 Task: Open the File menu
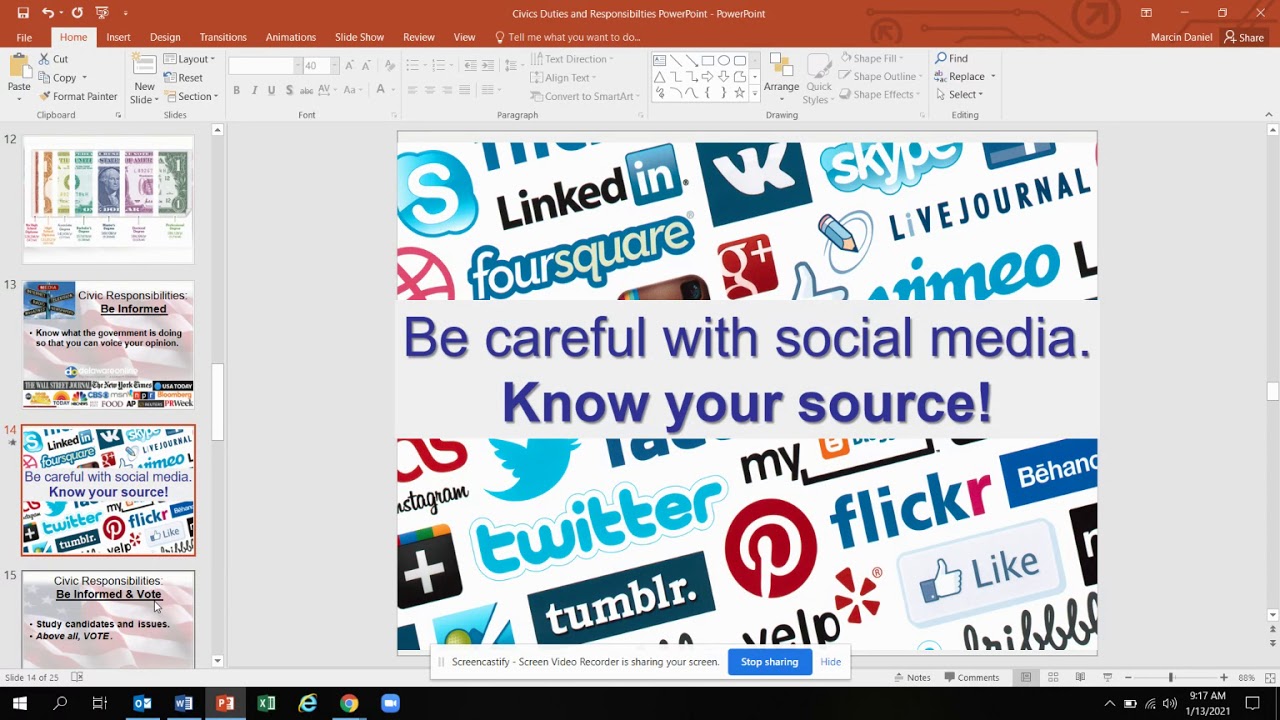24,37
